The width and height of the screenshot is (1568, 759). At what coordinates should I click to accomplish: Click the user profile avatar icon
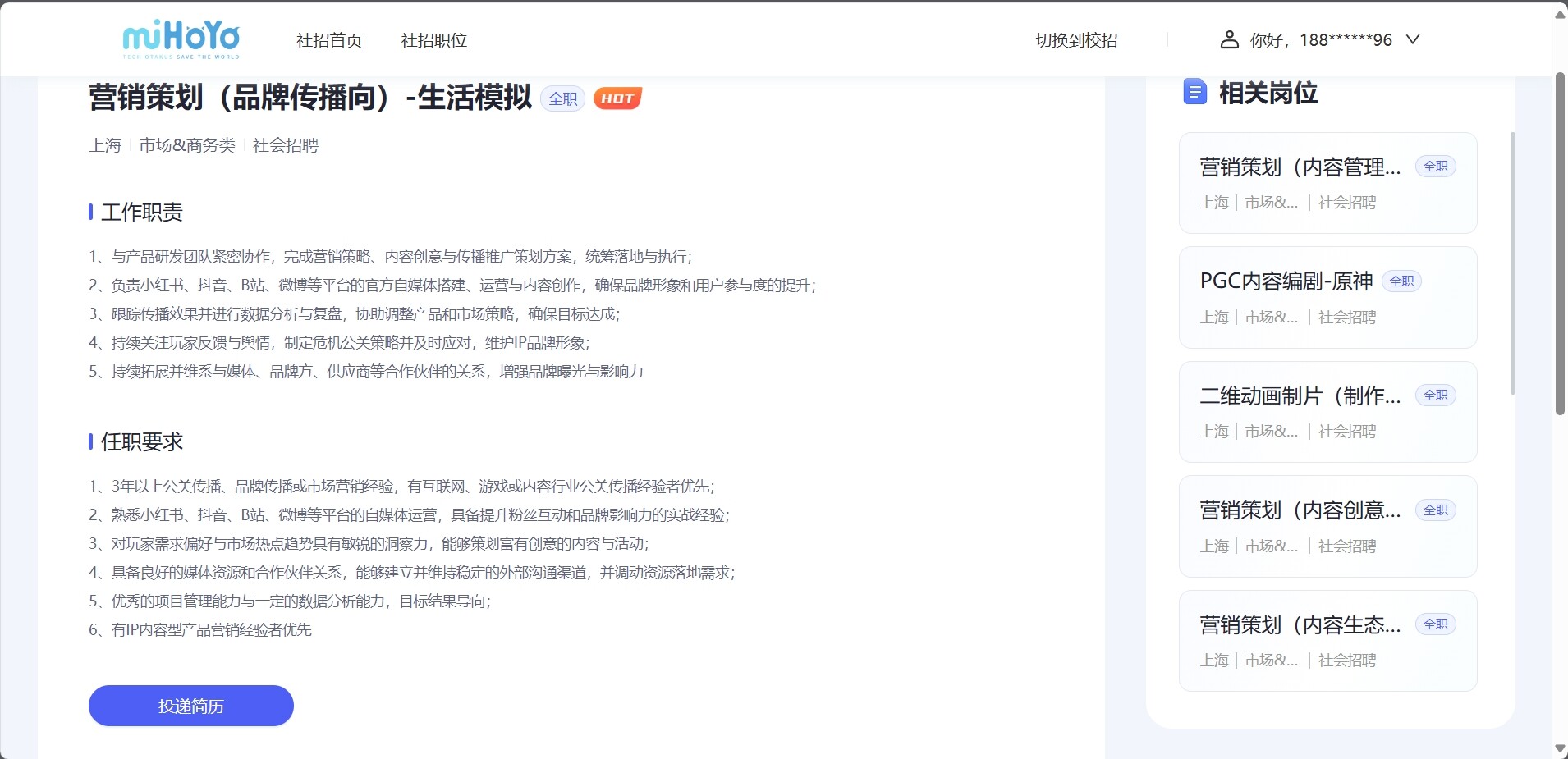[1229, 39]
